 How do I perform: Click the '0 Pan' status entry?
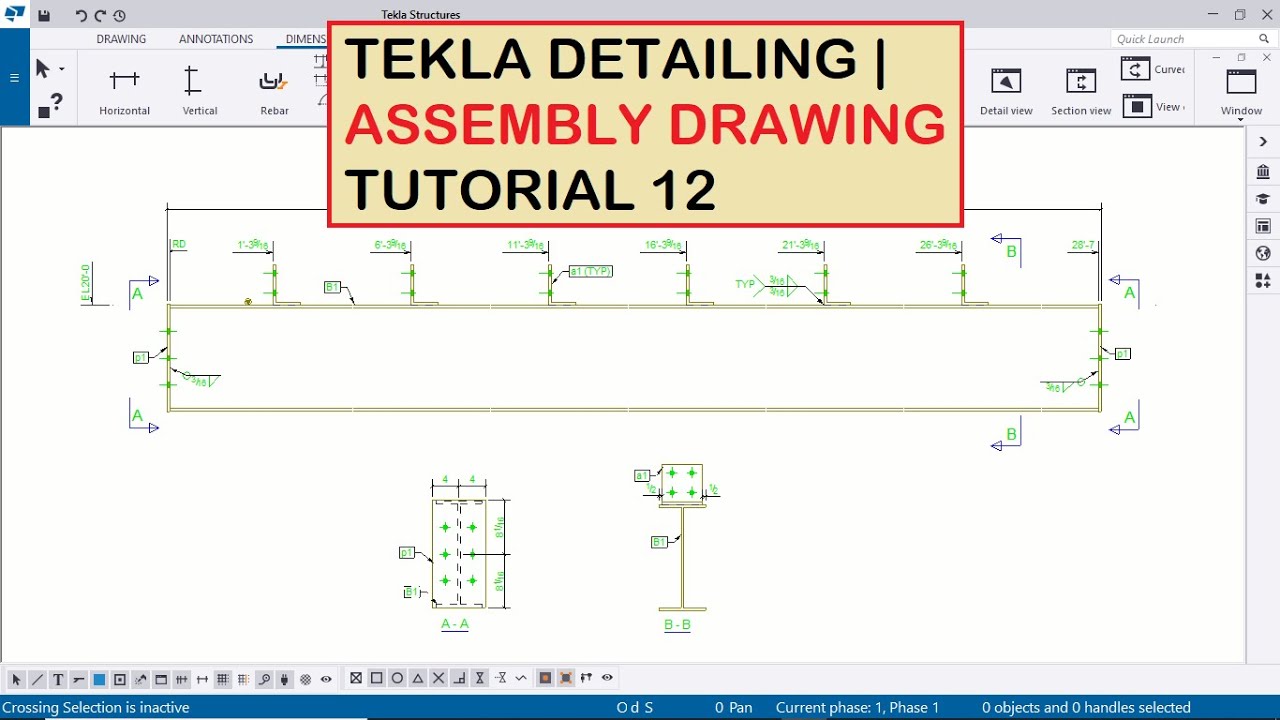[x=734, y=707]
